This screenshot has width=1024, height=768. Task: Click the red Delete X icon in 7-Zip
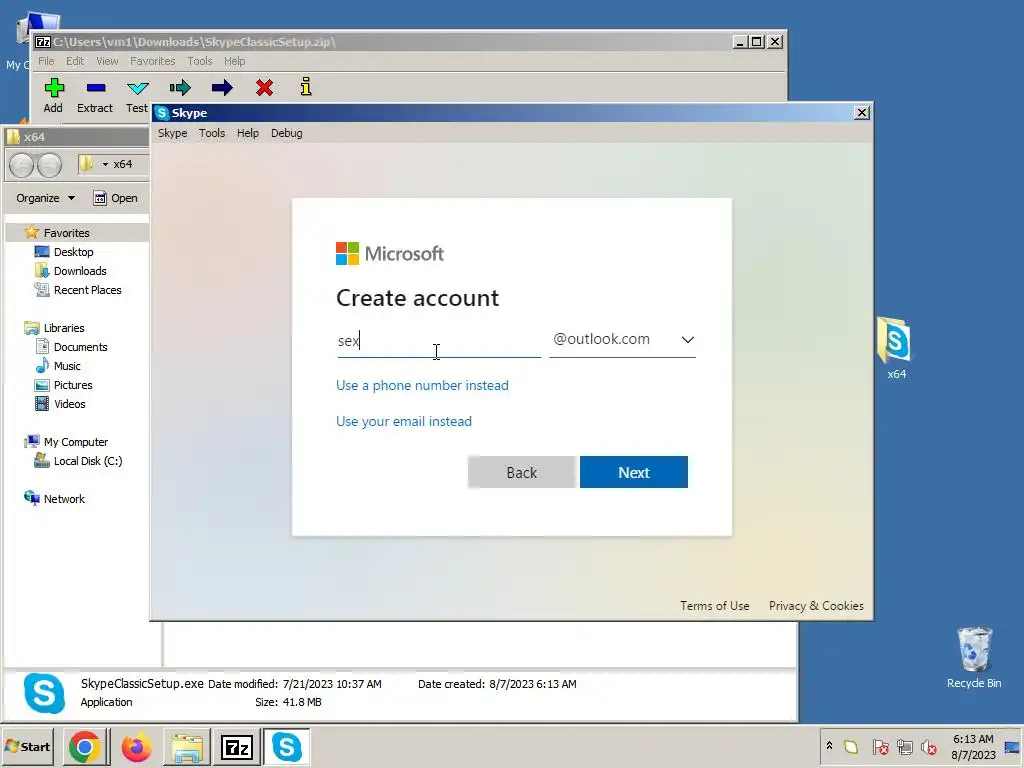pos(264,88)
